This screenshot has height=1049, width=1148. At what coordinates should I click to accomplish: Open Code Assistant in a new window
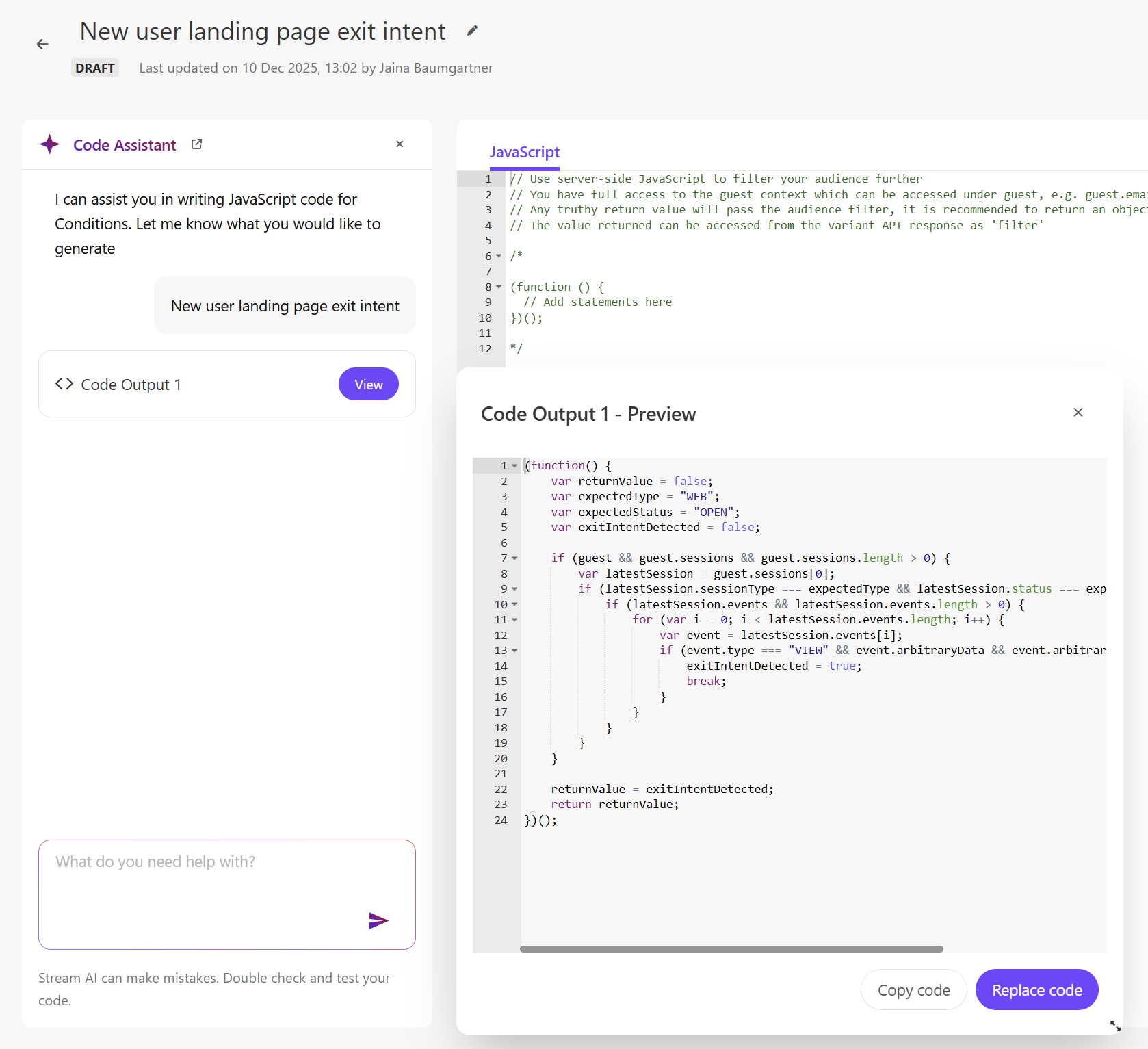(196, 144)
